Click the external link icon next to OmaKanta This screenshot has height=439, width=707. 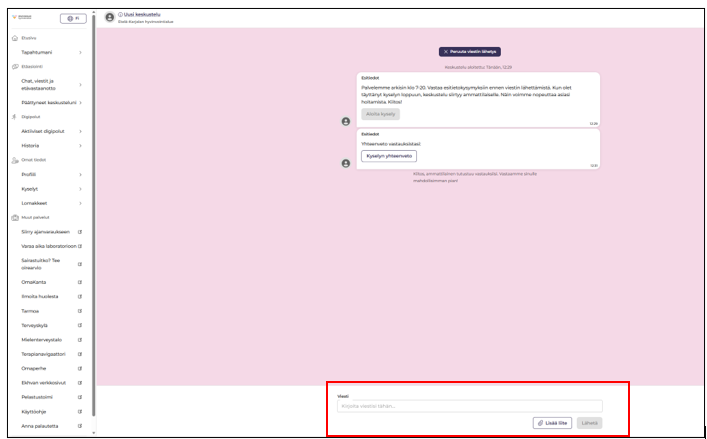pyautogui.click(x=80, y=282)
